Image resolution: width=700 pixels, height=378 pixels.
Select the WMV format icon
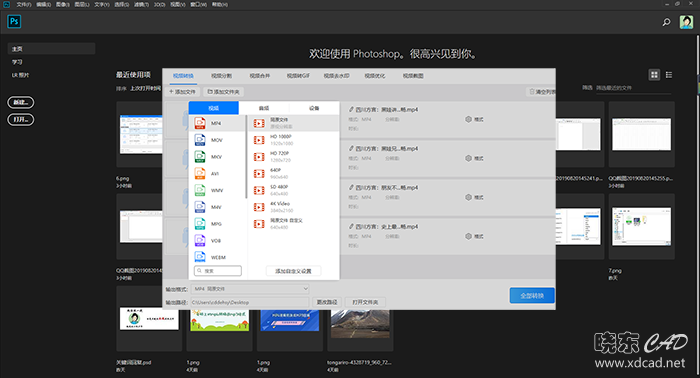click(200, 190)
